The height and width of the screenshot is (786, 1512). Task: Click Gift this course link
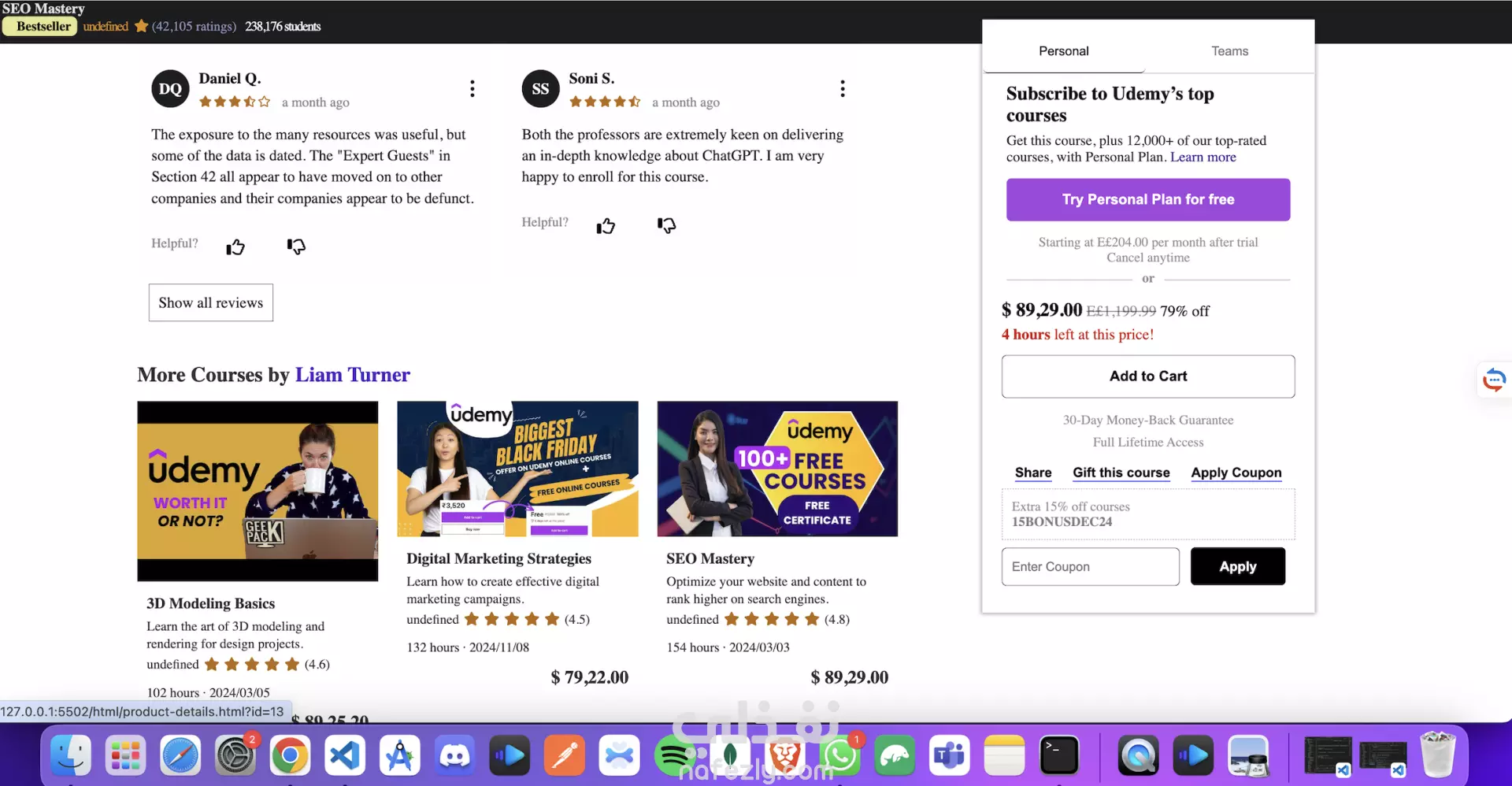[x=1121, y=473]
